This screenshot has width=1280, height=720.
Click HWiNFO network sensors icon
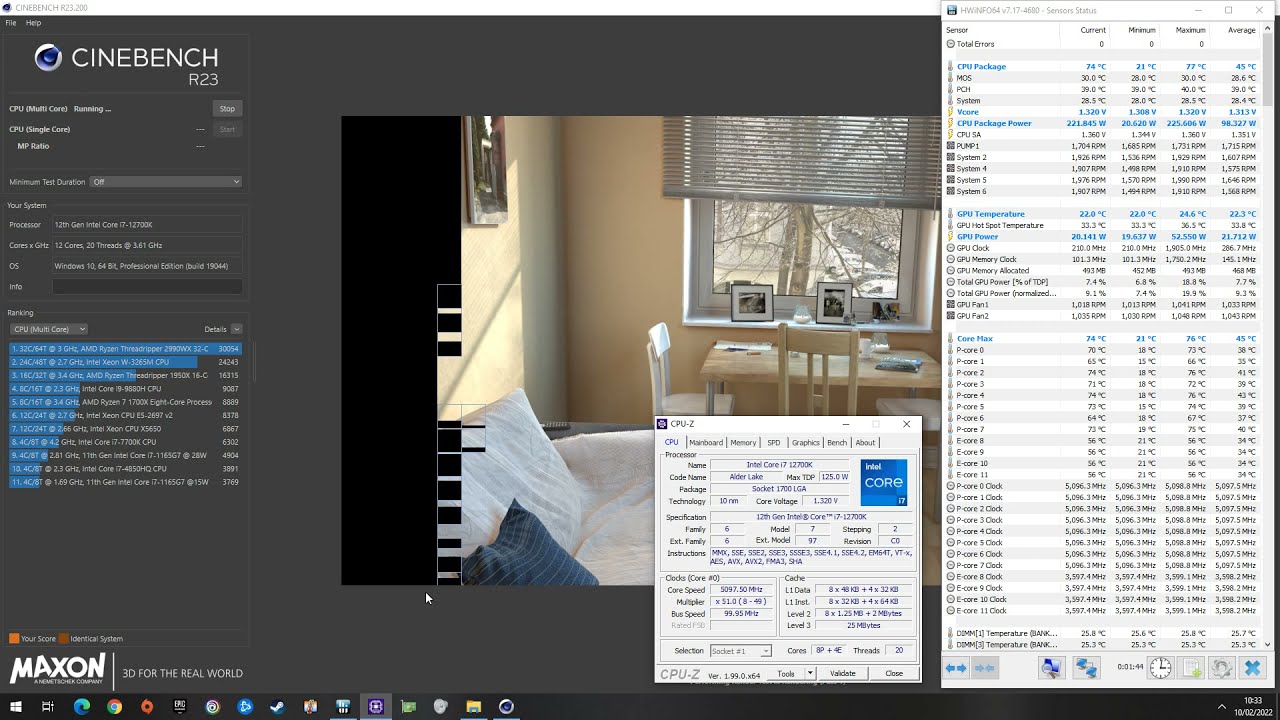tap(1086, 668)
